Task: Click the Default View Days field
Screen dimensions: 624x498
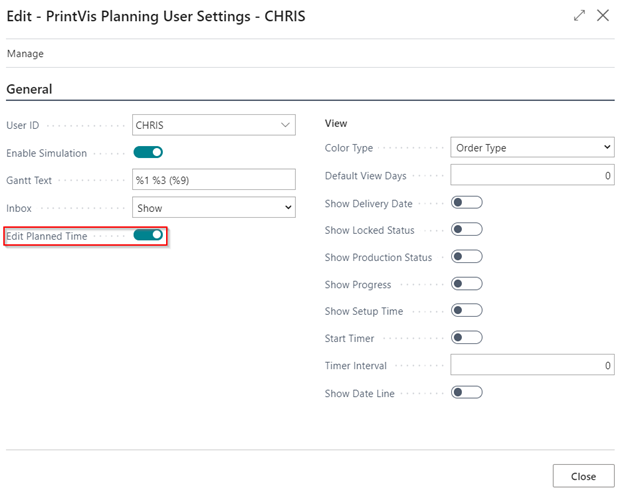Action: [532, 175]
